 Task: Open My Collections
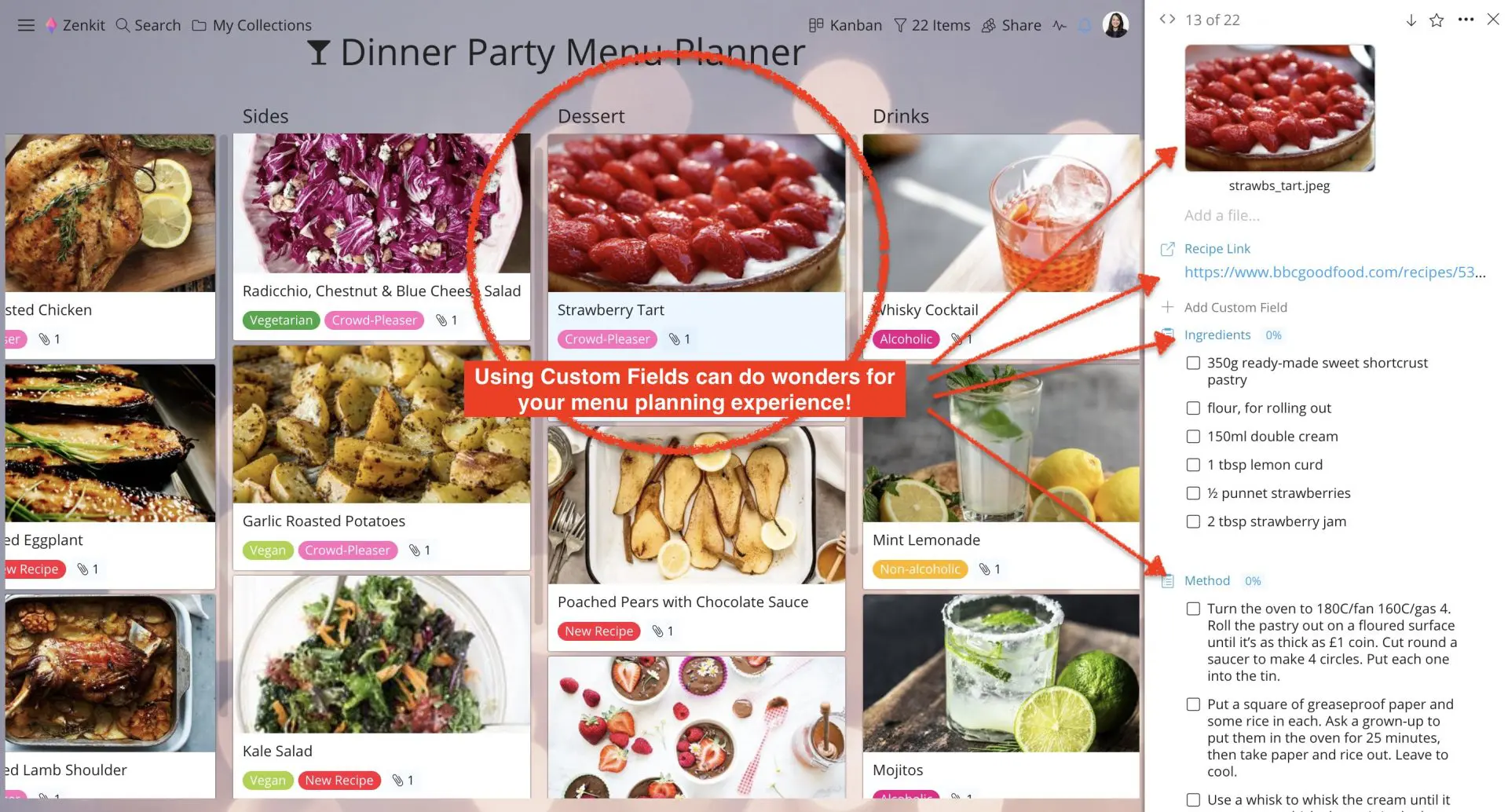(x=252, y=25)
